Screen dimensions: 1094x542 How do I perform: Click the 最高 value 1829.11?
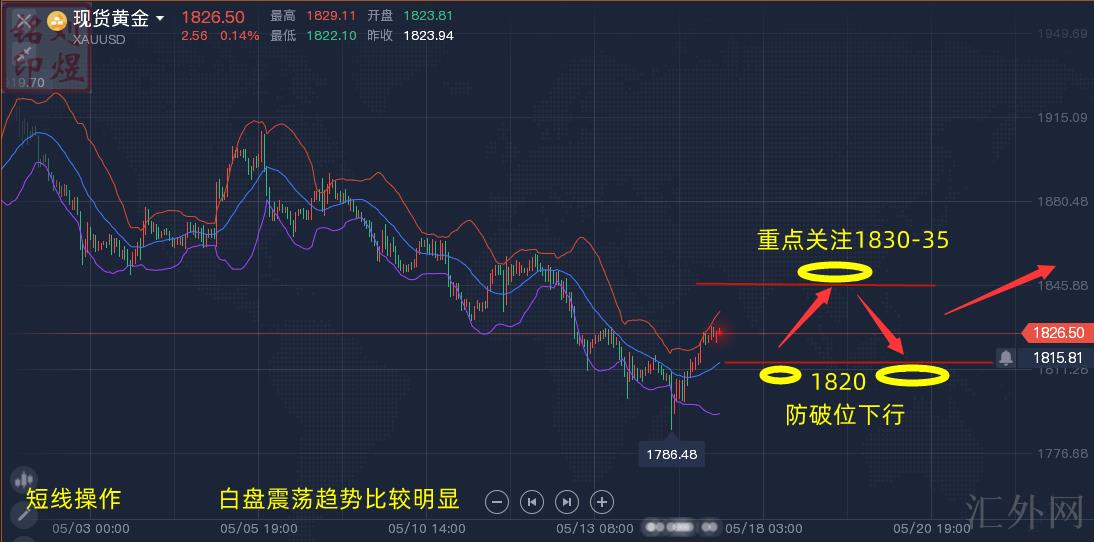332,15
